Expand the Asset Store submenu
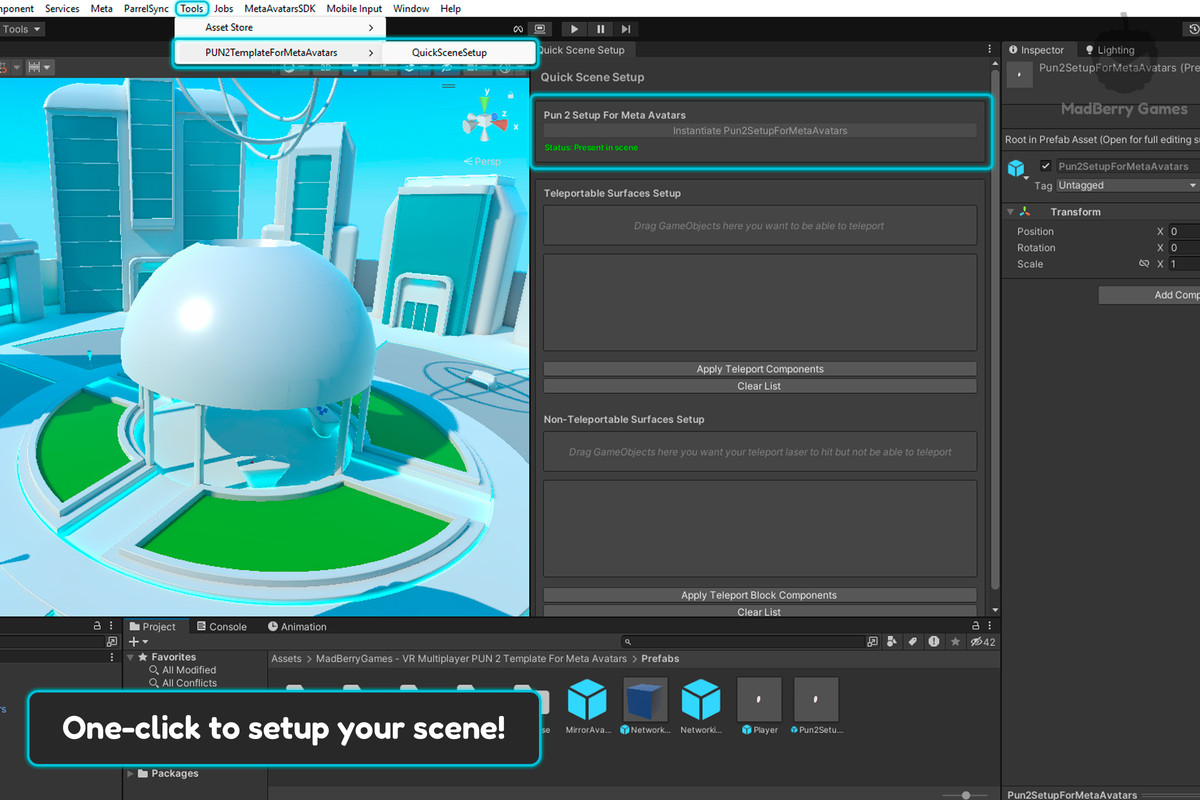Image resolution: width=1200 pixels, height=800 pixels. [279, 27]
